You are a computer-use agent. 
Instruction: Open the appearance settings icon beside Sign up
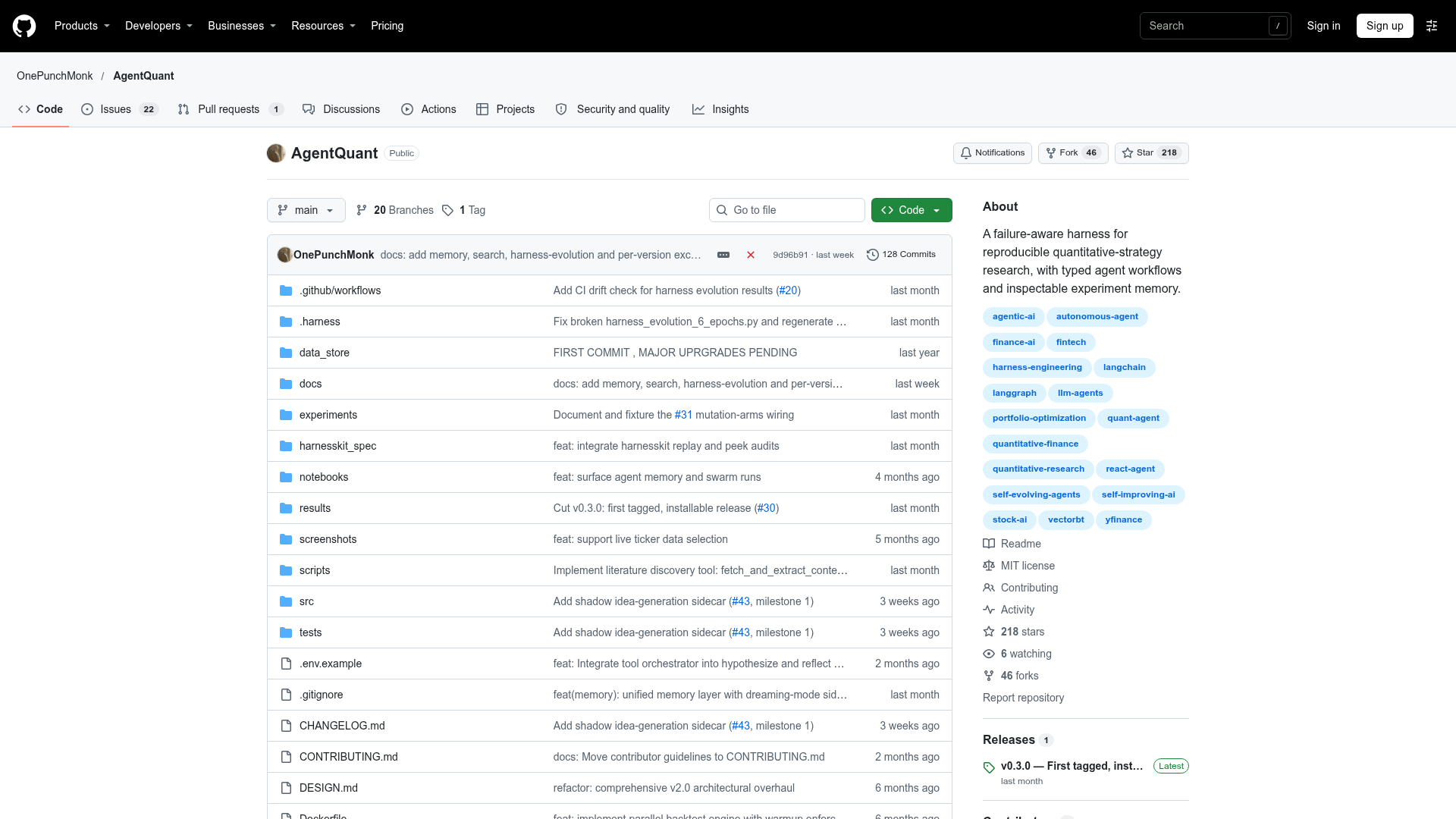[1432, 26]
